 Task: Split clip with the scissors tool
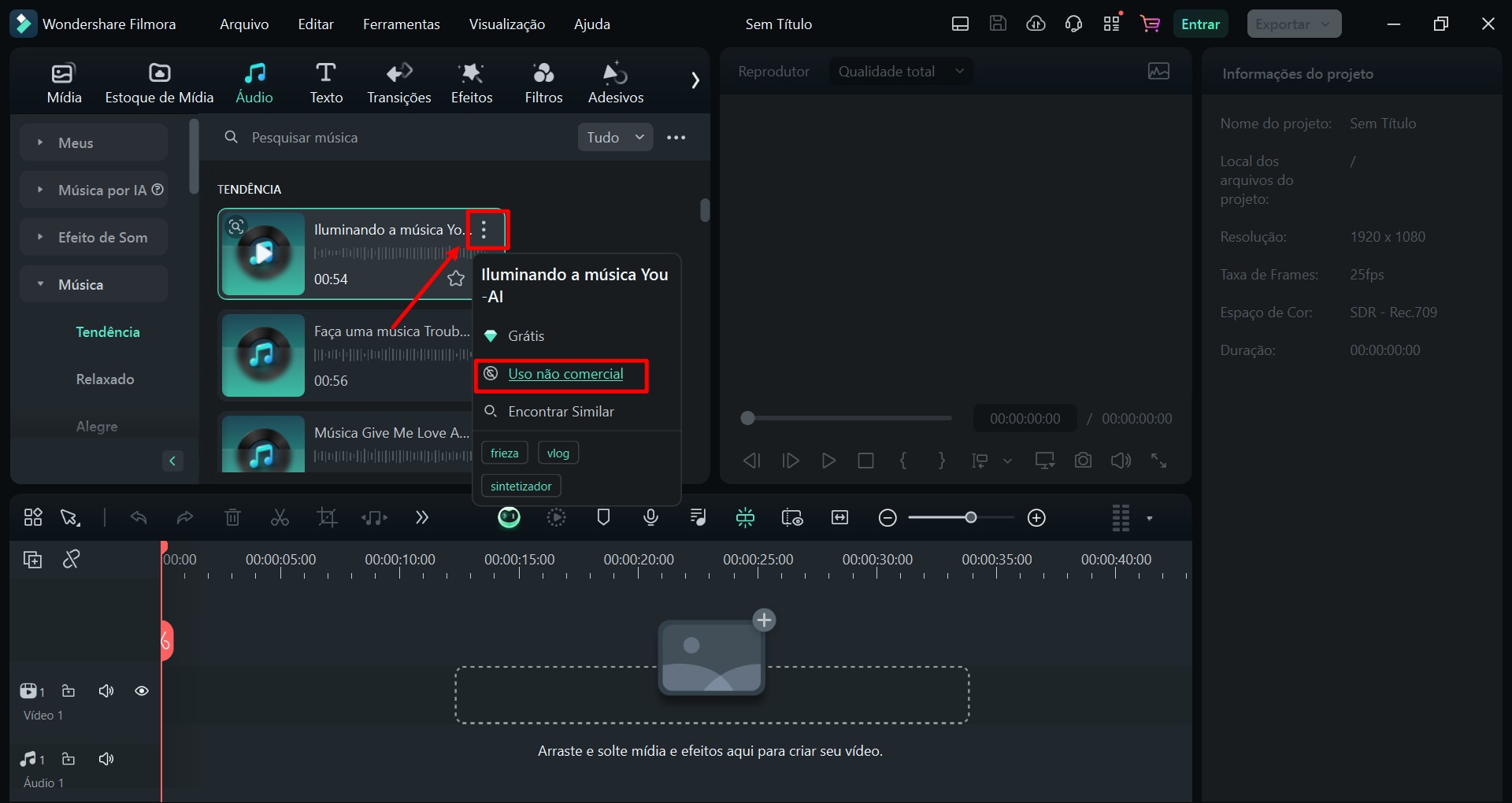(x=280, y=517)
